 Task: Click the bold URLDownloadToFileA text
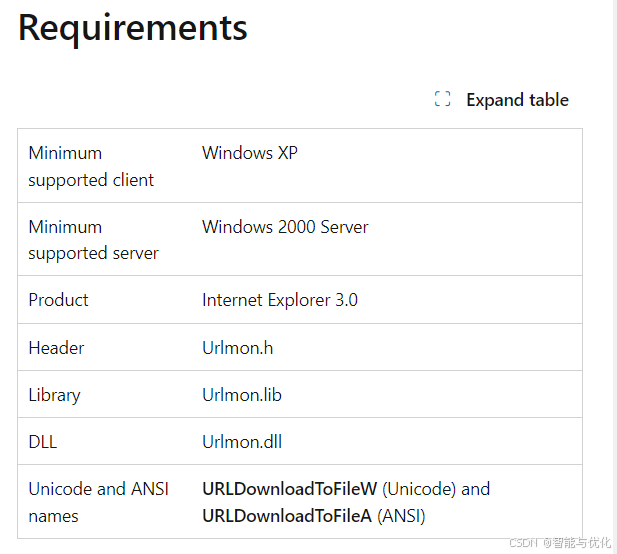(287, 516)
